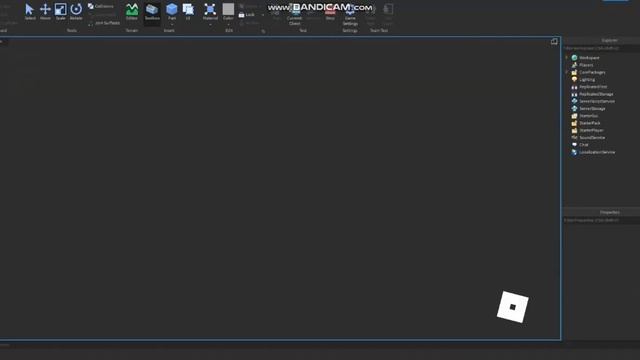The height and width of the screenshot is (360, 640).
Task: Open Game Settings
Action: (350, 16)
